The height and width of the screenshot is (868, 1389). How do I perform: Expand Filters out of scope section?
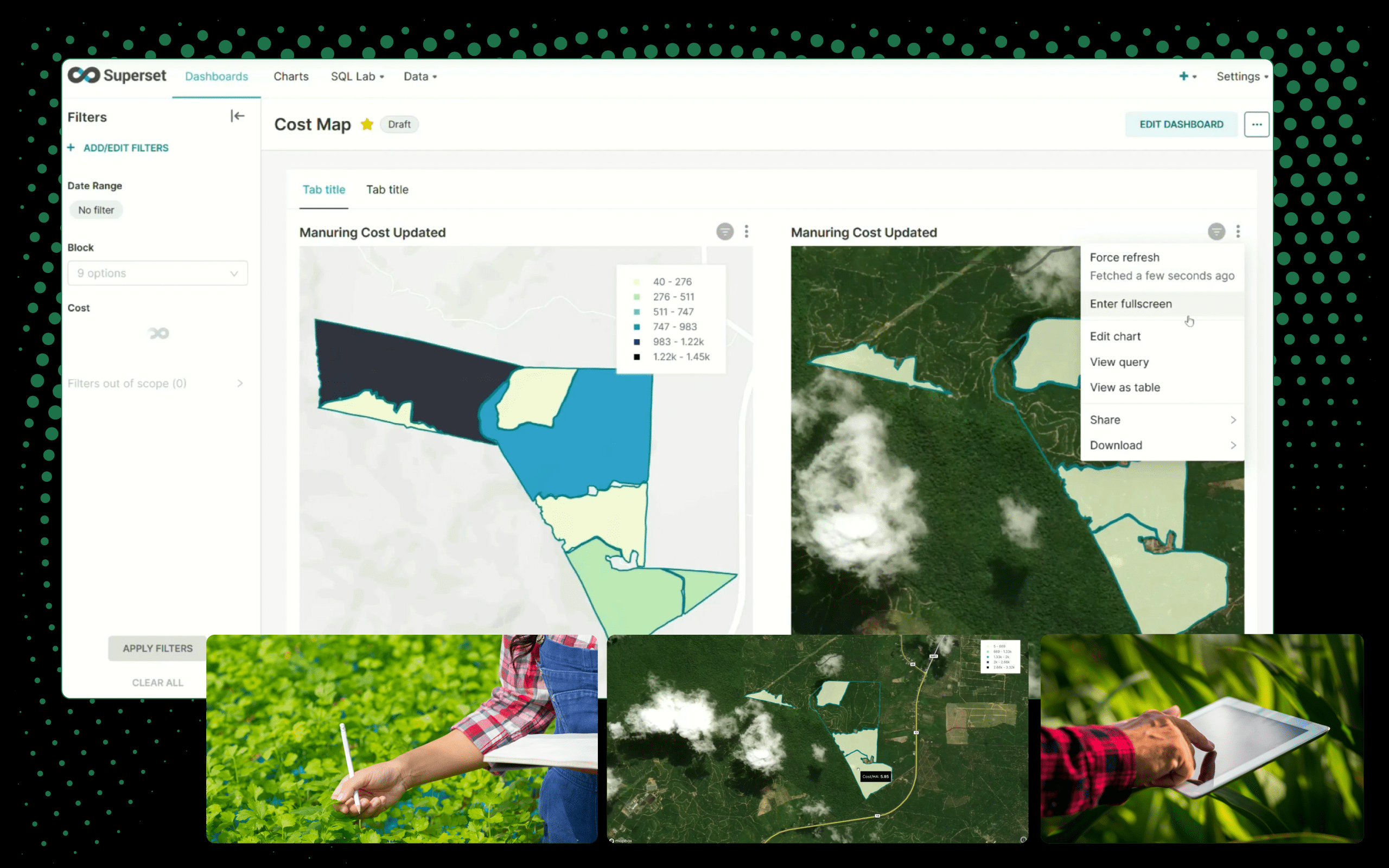click(x=156, y=384)
